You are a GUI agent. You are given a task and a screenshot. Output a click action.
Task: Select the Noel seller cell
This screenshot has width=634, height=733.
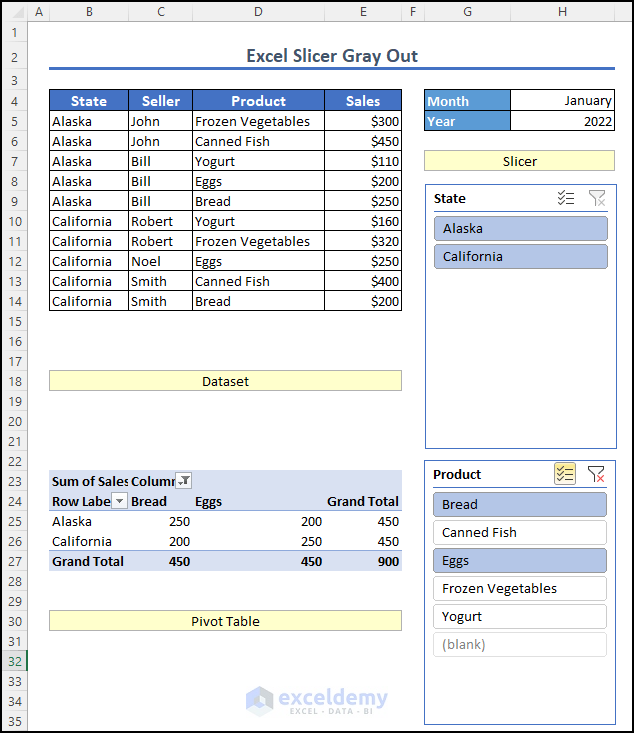point(160,261)
